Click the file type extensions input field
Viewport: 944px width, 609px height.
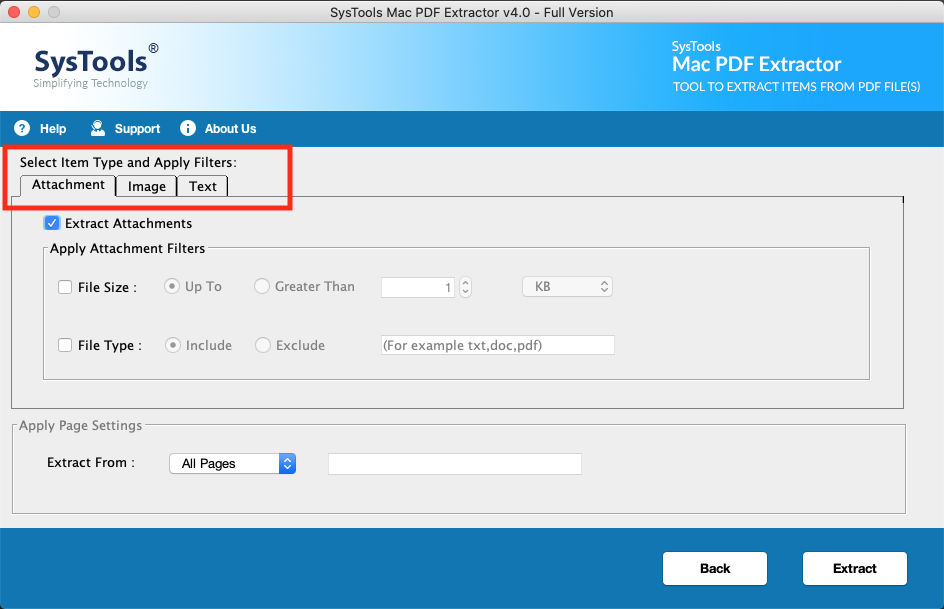[x=497, y=345]
